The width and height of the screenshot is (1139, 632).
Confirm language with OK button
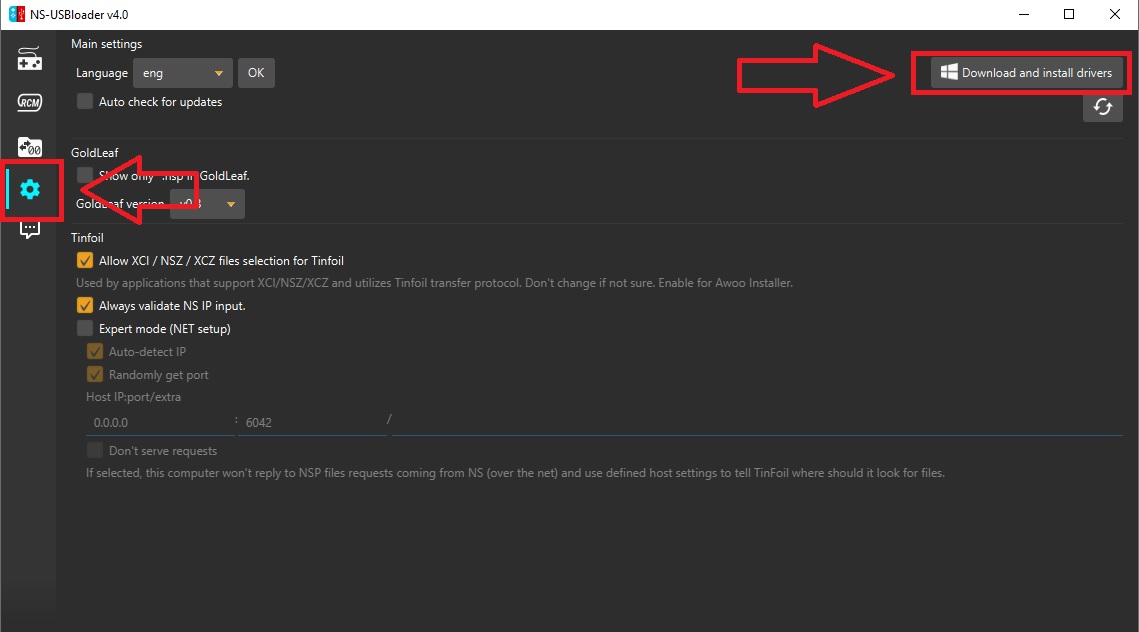[x=256, y=73]
